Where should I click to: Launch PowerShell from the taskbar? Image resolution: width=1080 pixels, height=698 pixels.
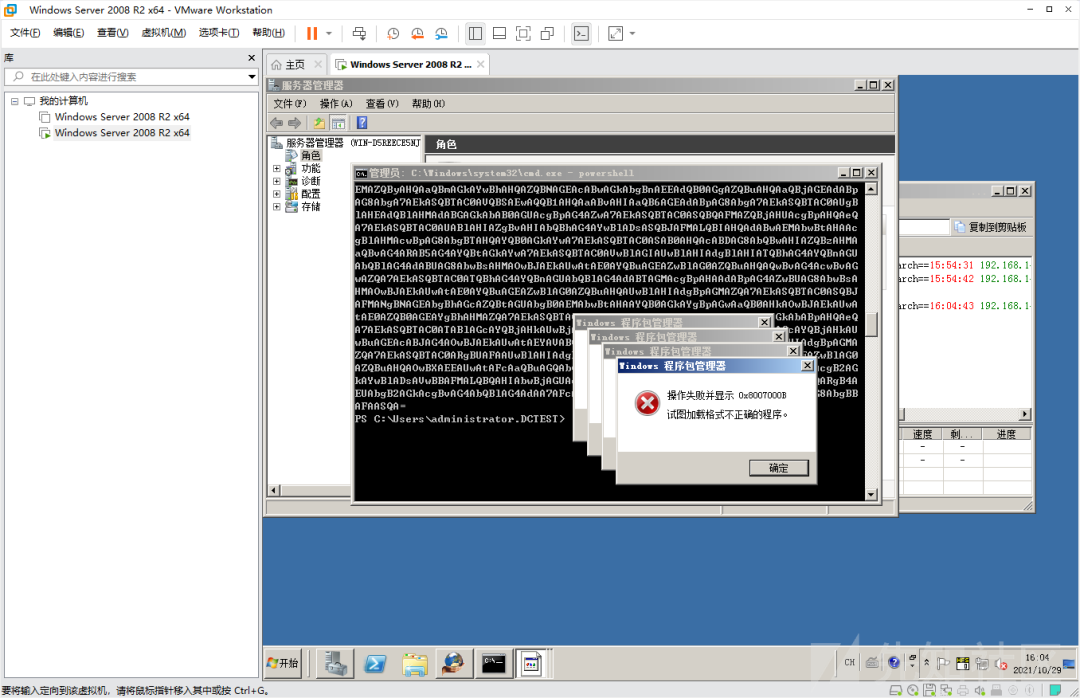pos(375,663)
